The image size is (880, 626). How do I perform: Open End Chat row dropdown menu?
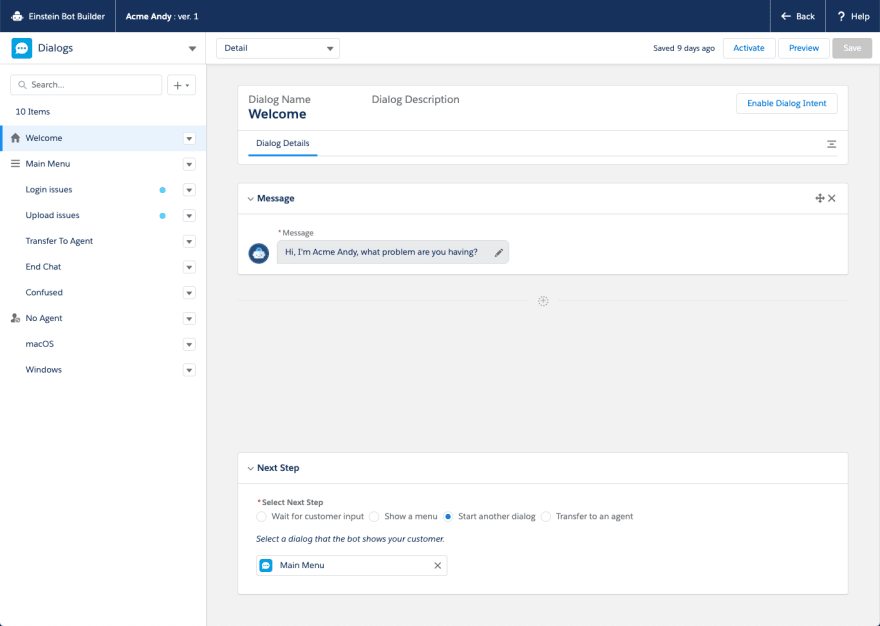189,267
